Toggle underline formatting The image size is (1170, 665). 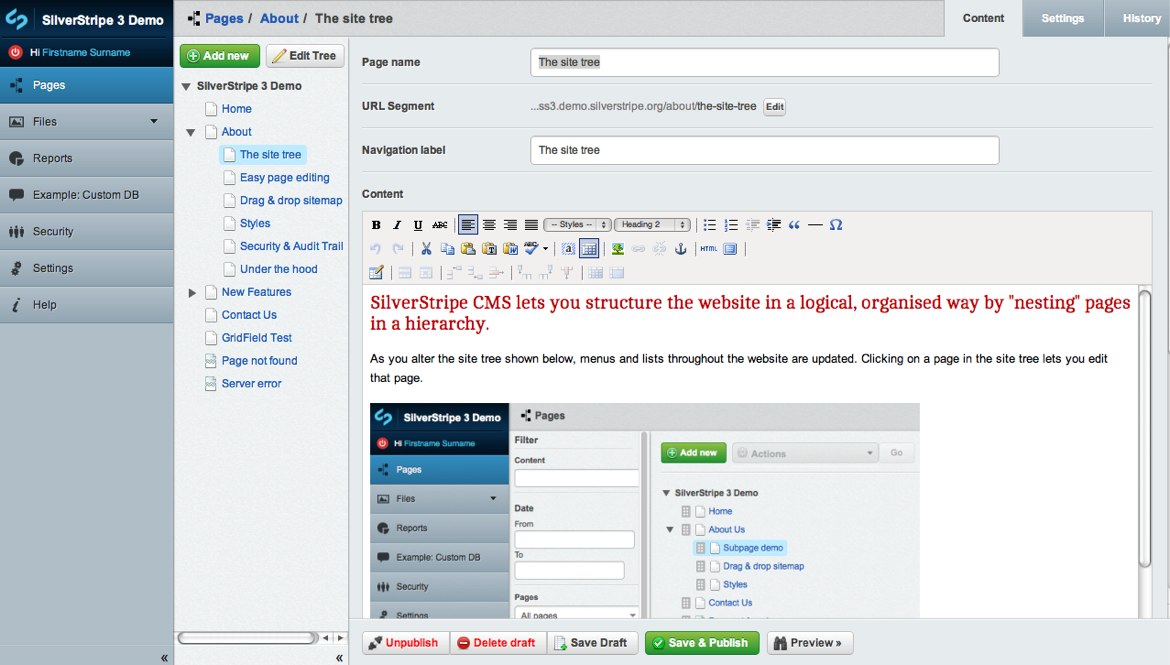[x=418, y=225]
